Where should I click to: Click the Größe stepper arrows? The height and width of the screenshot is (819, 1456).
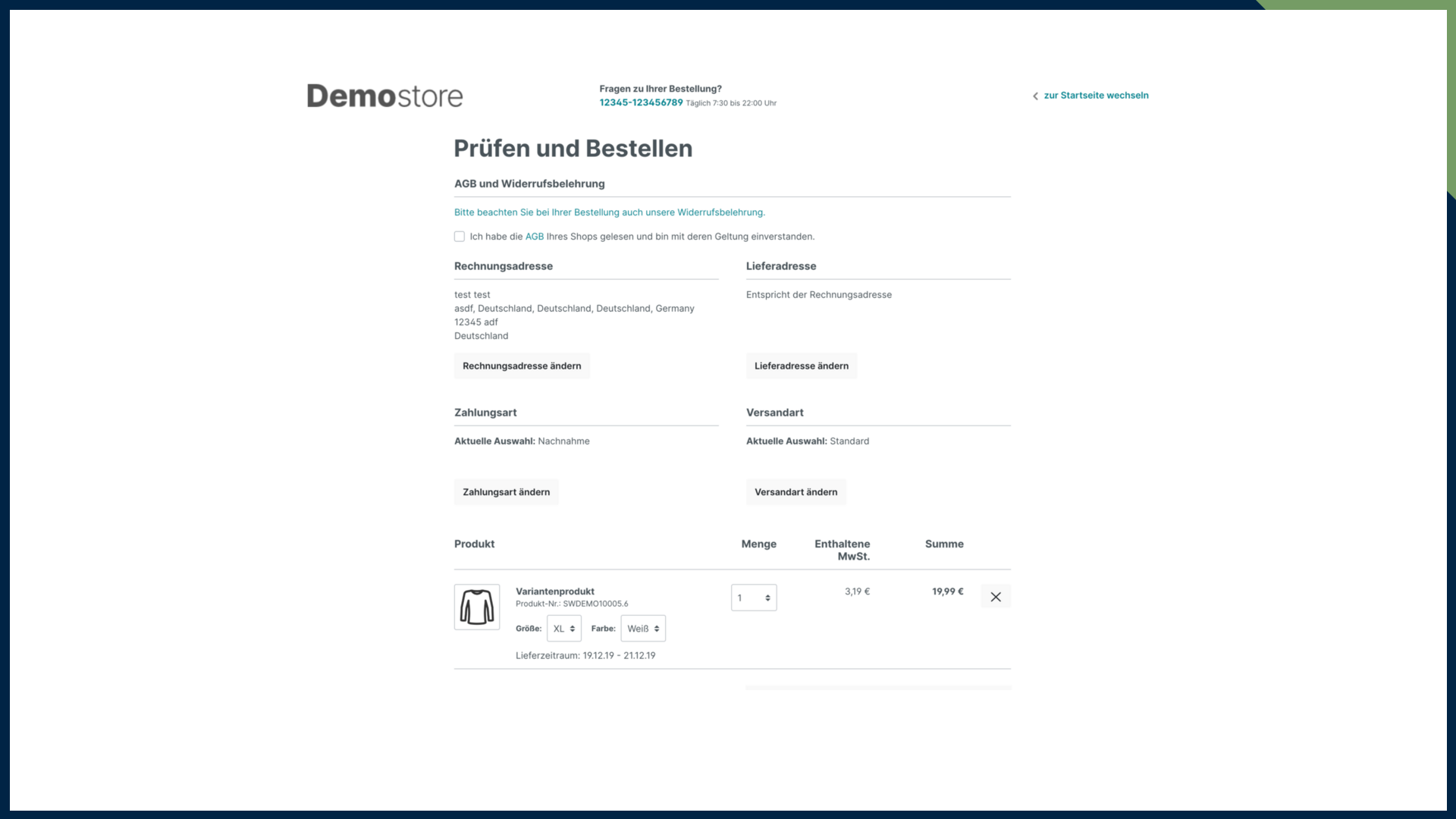point(573,629)
